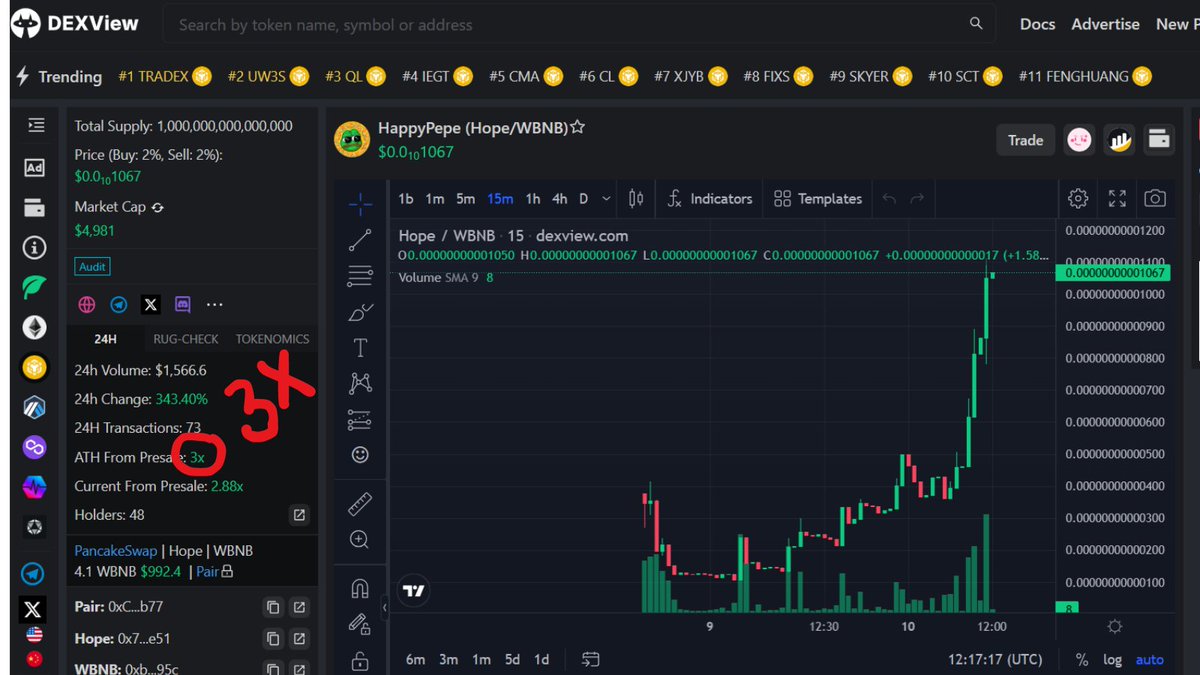Open trending token #5 CMA

(x=527, y=76)
